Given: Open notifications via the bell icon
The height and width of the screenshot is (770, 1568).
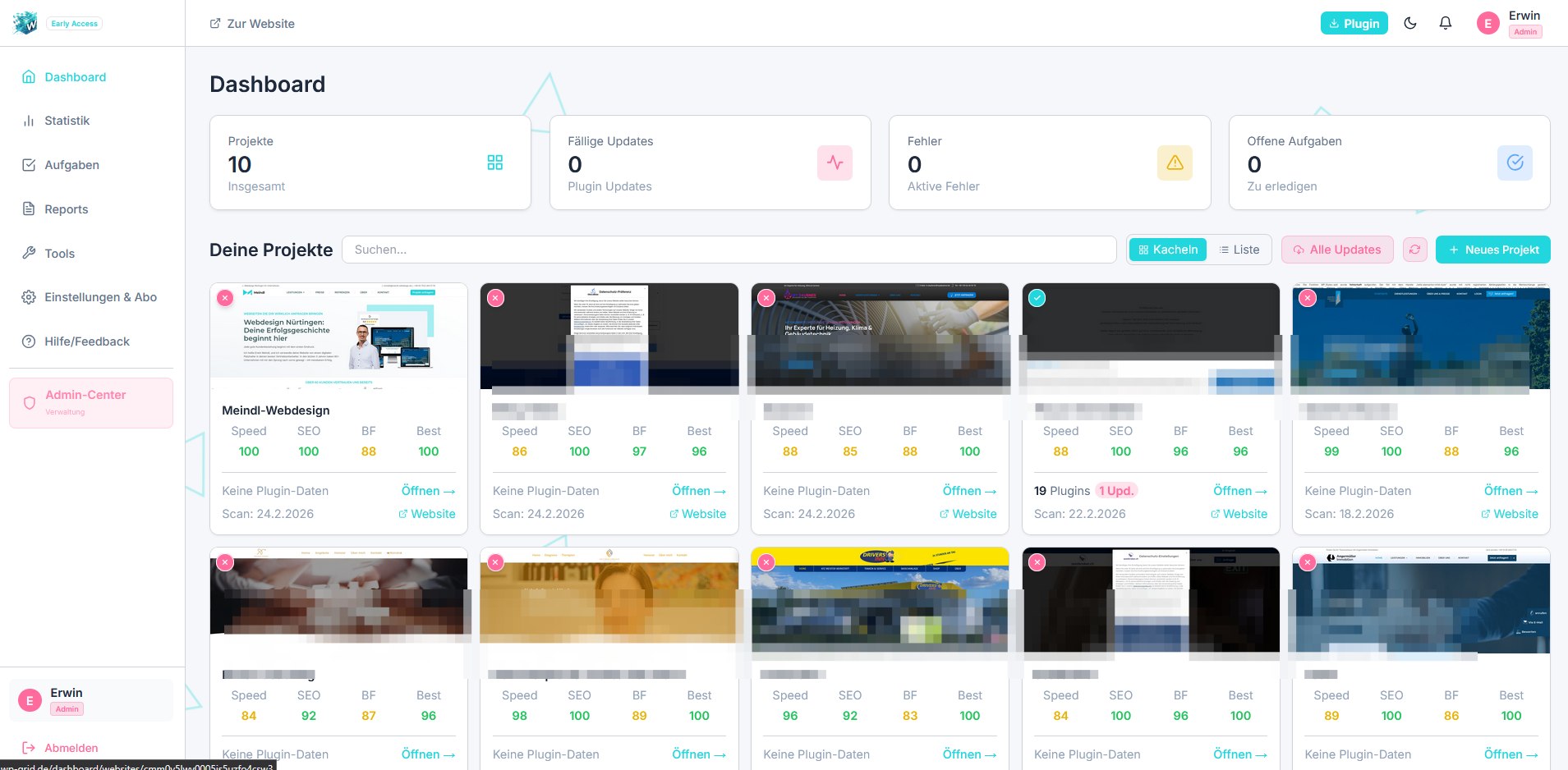Looking at the screenshot, I should [1446, 23].
